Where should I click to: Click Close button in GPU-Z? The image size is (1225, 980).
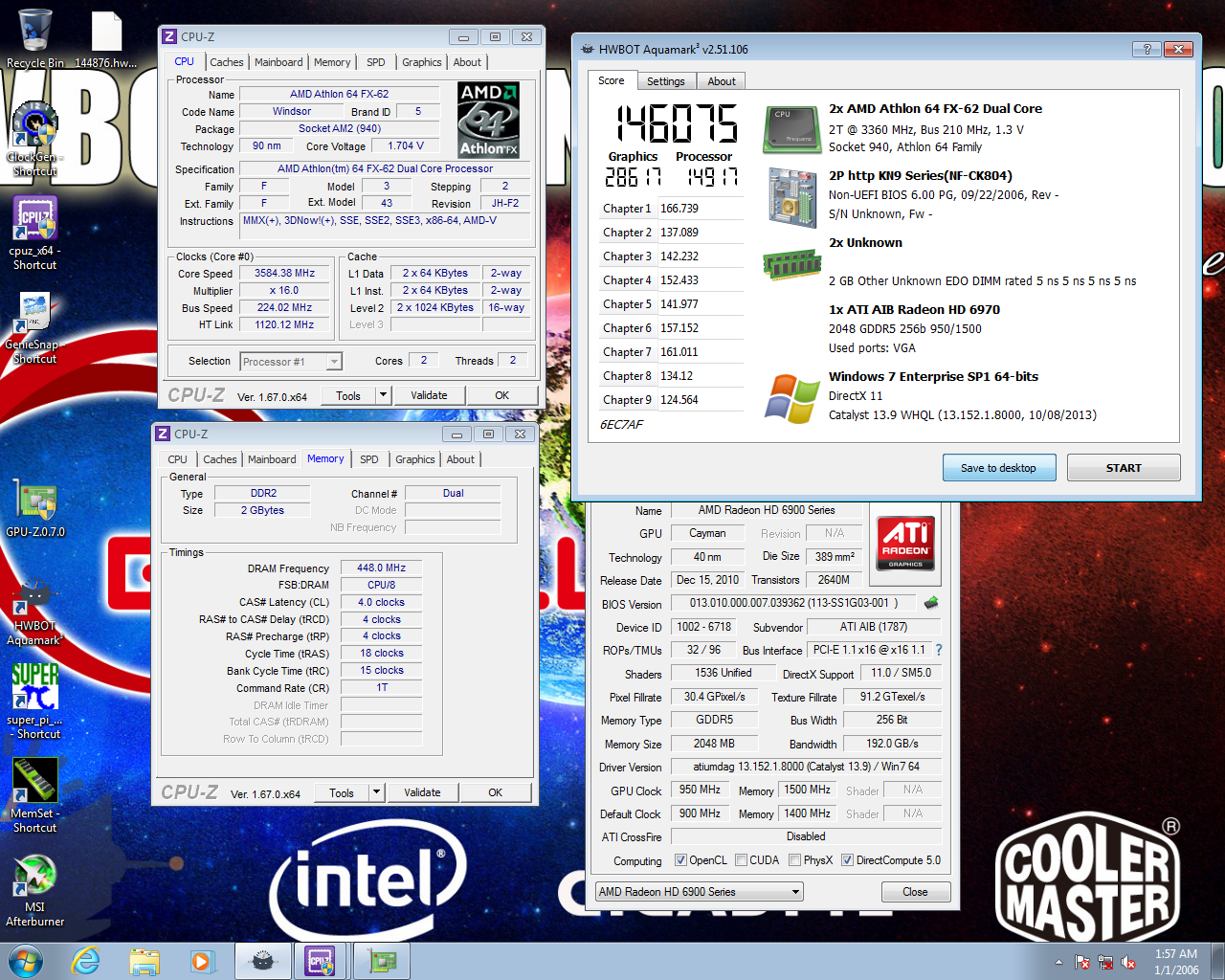(x=915, y=892)
